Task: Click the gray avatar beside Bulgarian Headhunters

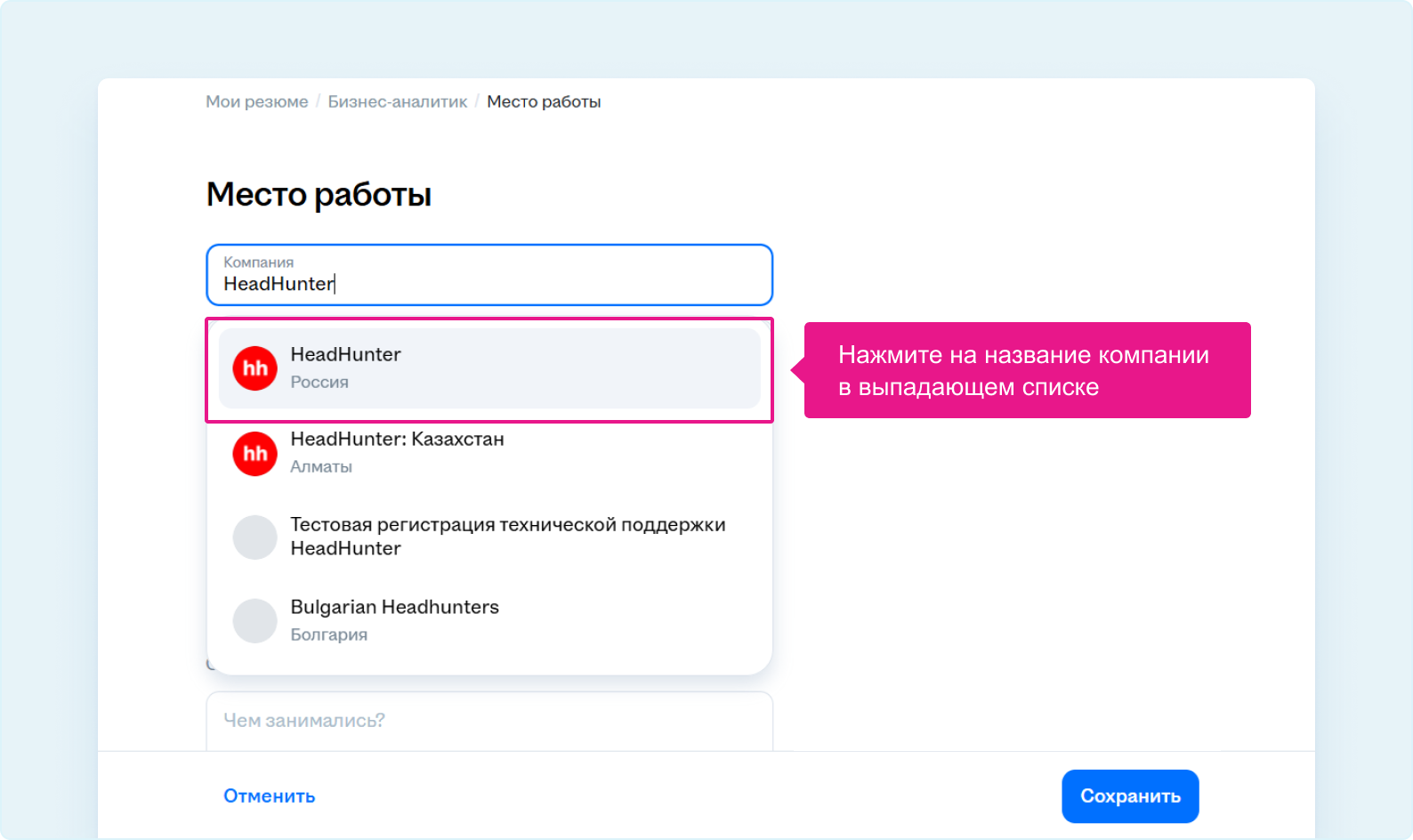Action: (255, 621)
